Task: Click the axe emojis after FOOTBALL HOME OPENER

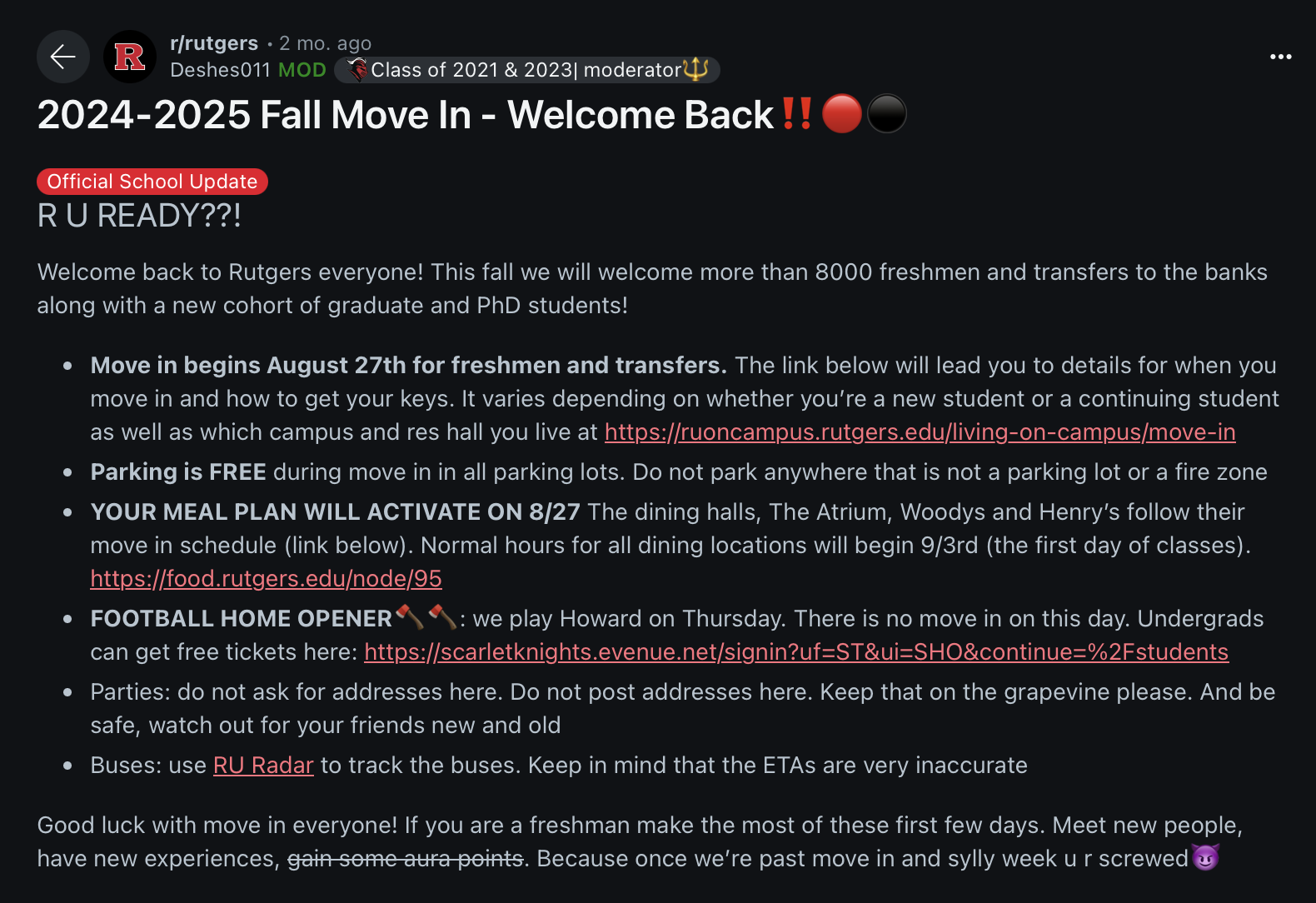Action: tap(426, 617)
